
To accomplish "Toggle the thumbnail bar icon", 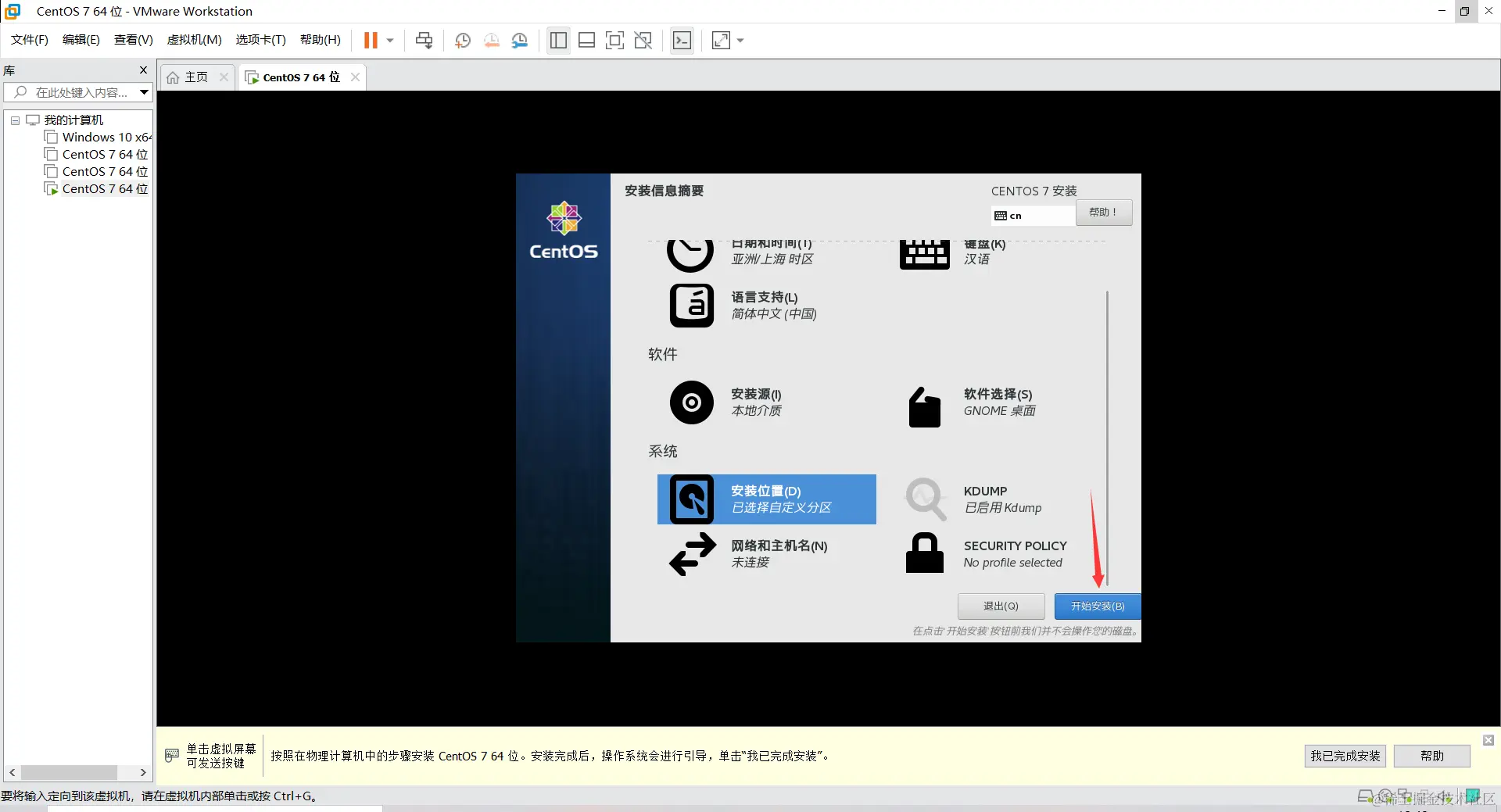I will 587,41.
